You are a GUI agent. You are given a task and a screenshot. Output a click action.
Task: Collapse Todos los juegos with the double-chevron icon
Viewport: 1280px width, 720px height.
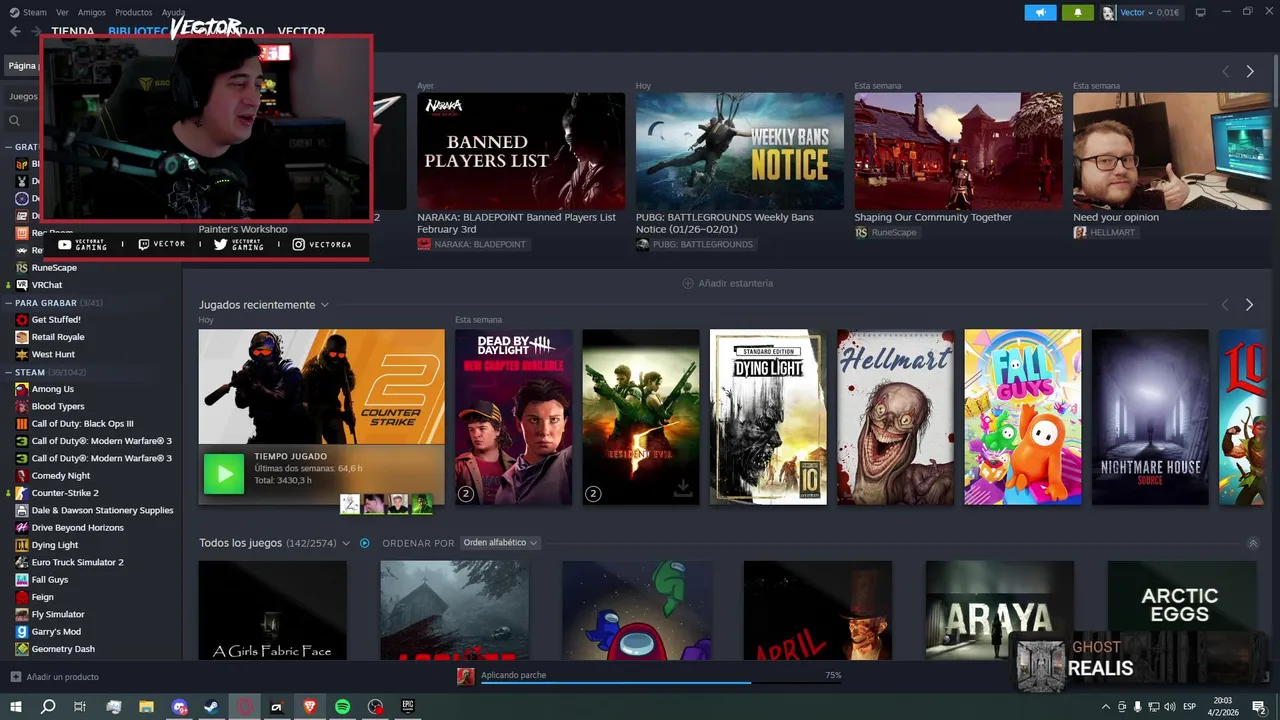click(x=1253, y=543)
